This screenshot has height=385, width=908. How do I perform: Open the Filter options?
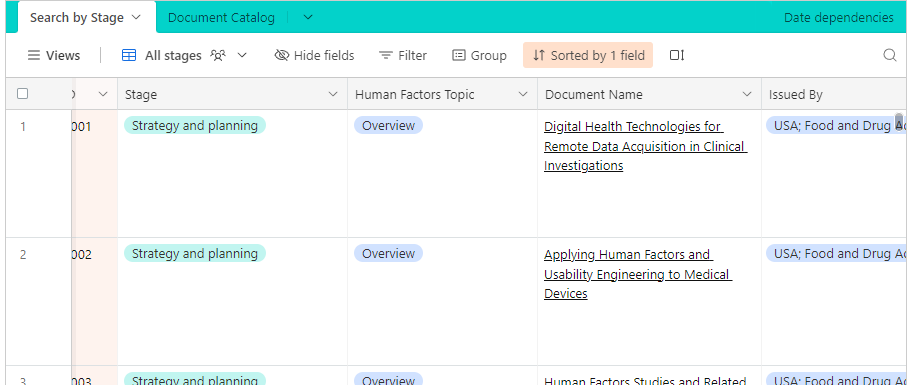pyautogui.click(x=402, y=56)
